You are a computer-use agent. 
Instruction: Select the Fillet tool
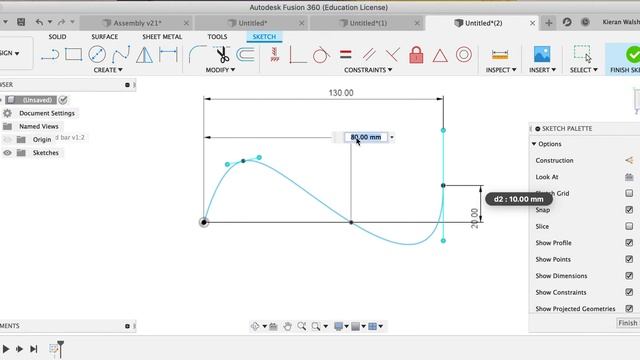pyautogui.click(x=197, y=54)
